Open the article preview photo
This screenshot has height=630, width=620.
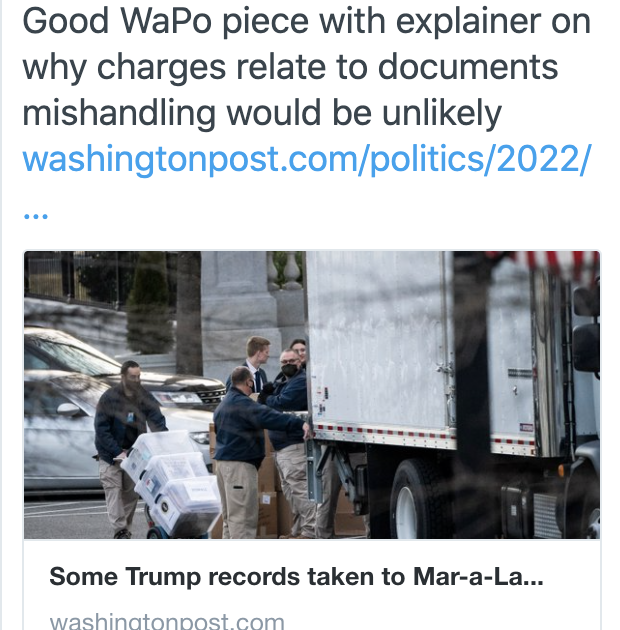(x=312, y=395)
